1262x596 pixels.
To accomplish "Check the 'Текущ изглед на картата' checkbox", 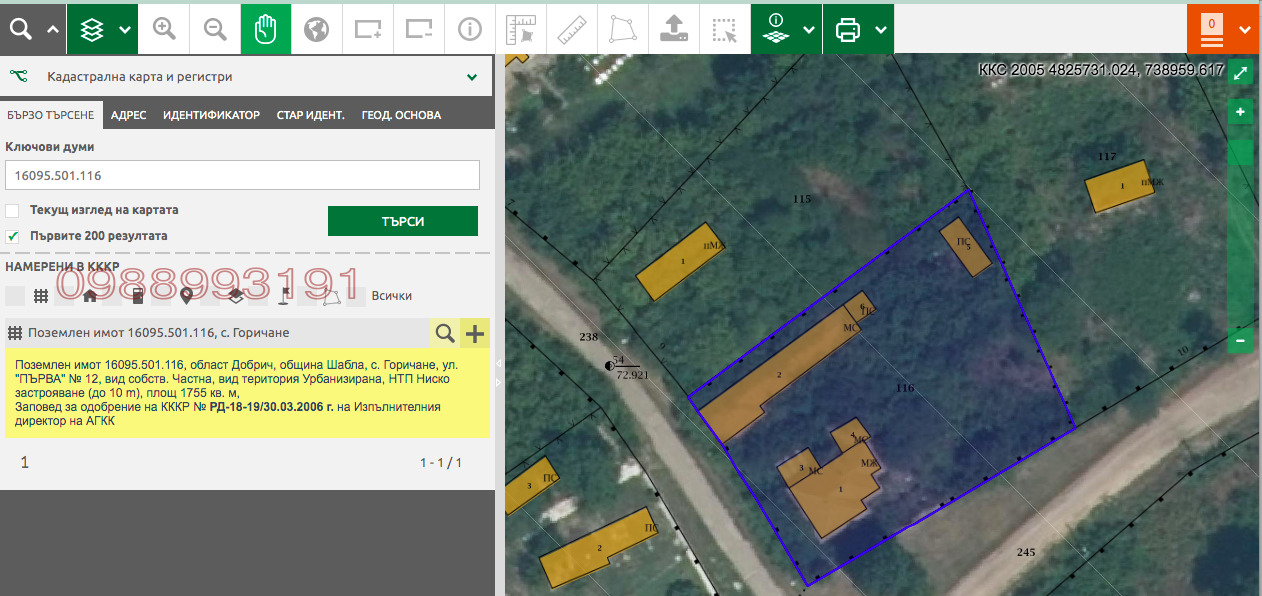I will [12, 211].
